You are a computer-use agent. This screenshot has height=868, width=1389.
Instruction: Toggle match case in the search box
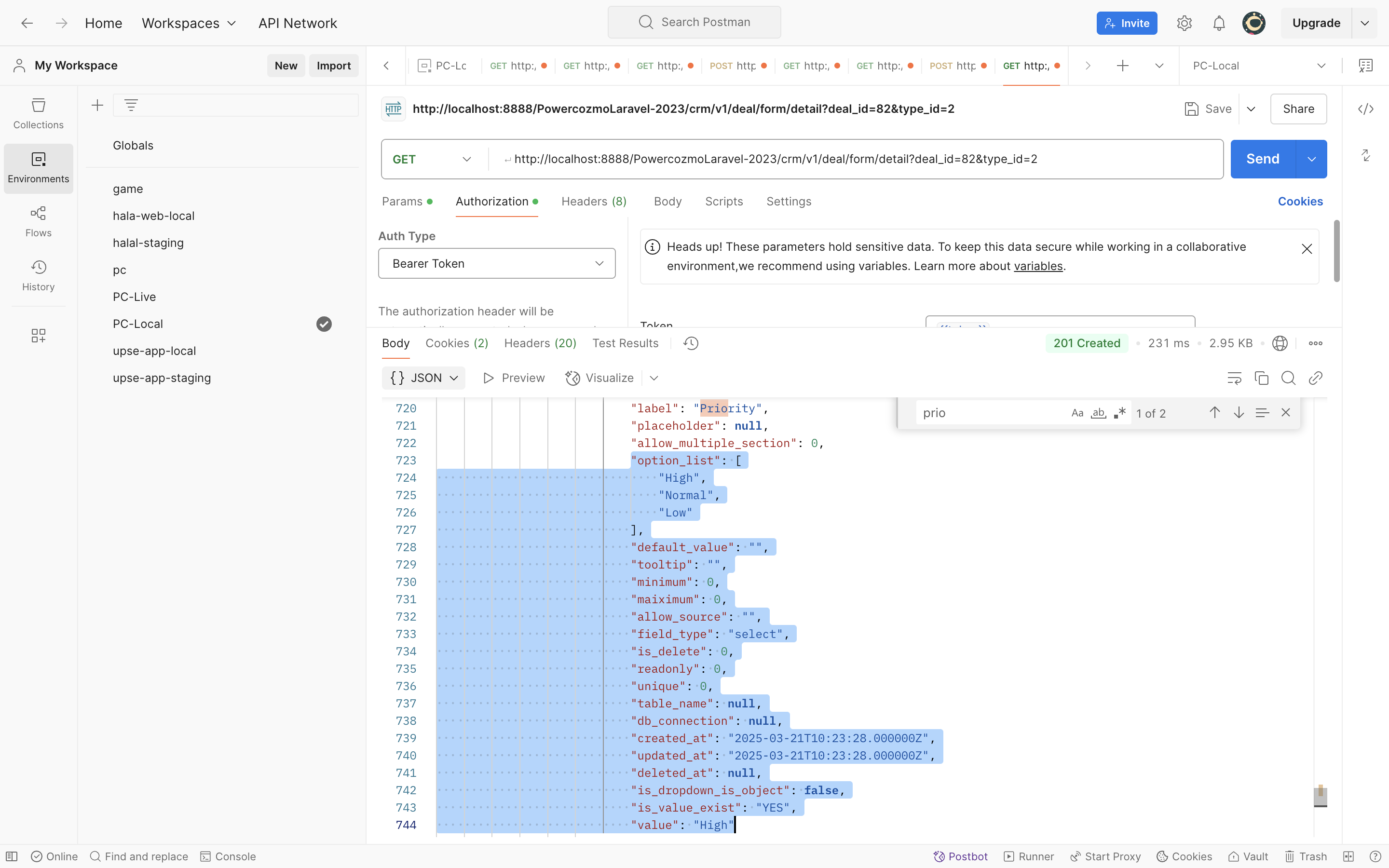coord(1077,413)
